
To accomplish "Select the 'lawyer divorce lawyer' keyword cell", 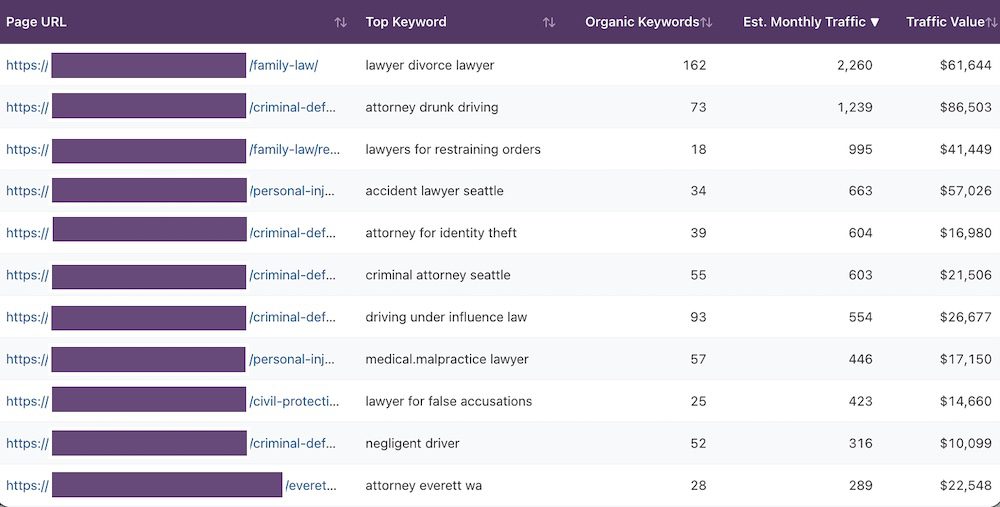I will click(x=430, y=65).
